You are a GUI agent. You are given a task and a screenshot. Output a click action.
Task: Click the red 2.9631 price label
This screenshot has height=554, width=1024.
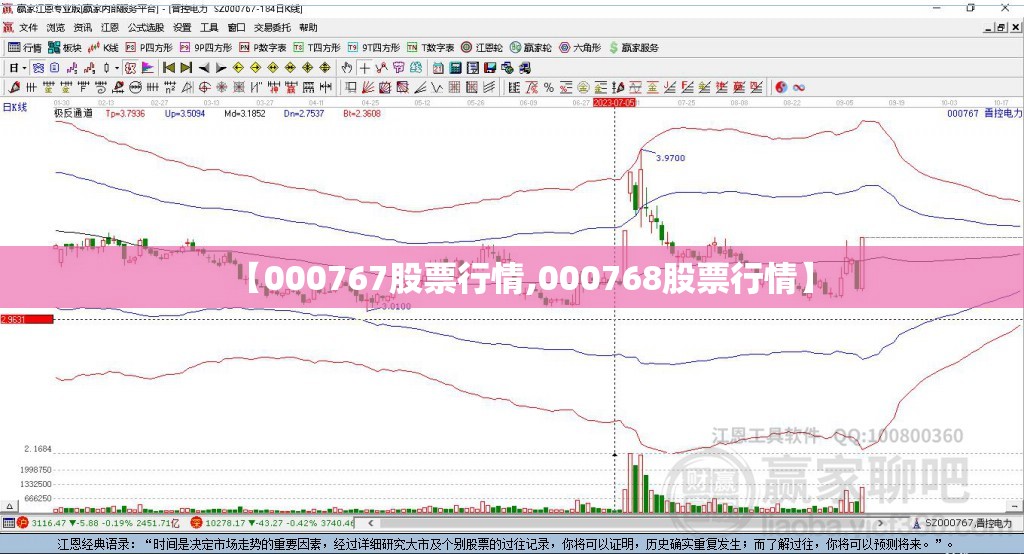27,319
